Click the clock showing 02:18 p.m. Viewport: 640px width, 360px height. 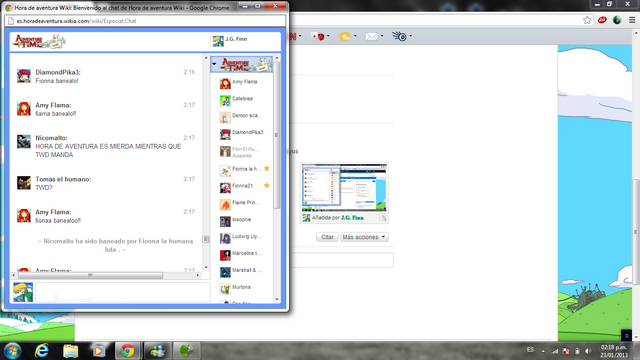(x=614, y=347)
